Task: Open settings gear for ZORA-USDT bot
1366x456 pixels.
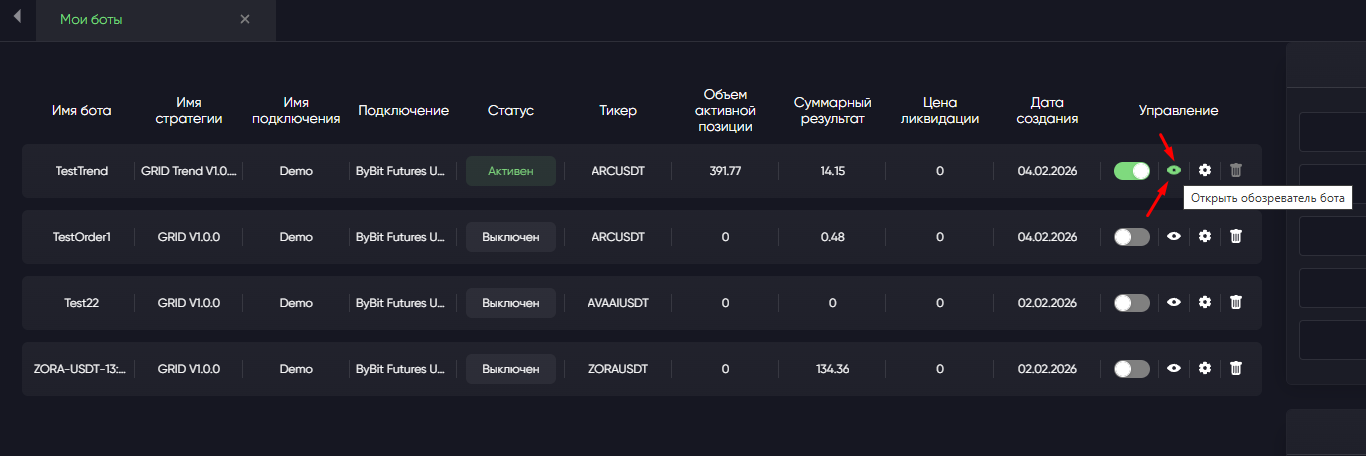Action: (1205, 369)
